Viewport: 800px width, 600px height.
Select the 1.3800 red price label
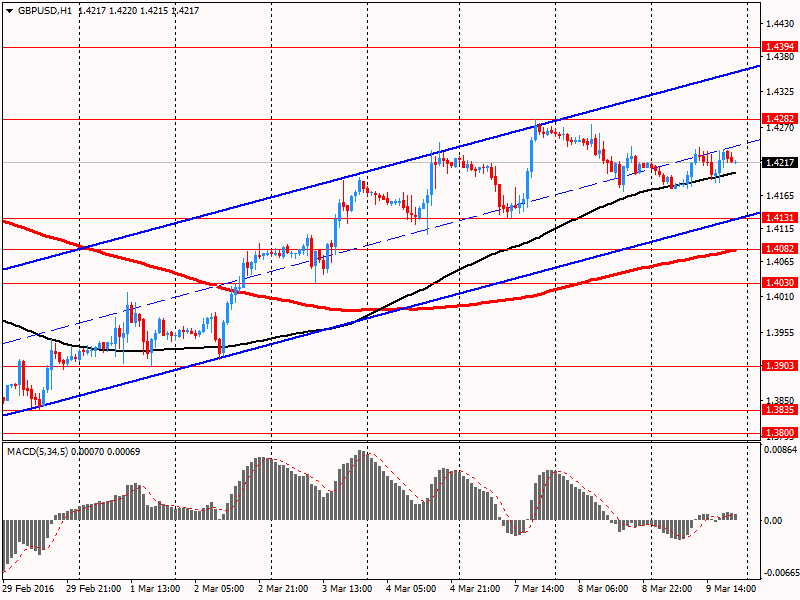(780, 433)
